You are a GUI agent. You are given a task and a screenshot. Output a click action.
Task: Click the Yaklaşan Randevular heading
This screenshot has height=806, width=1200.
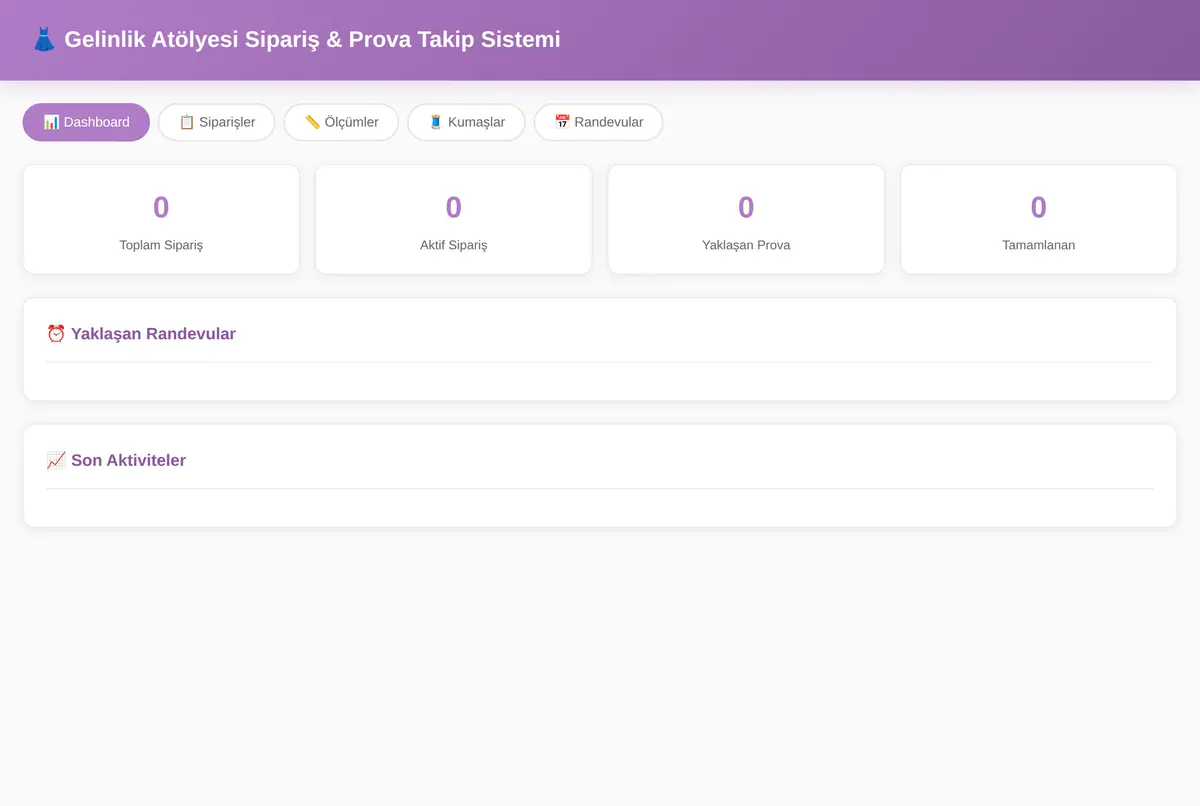click(141, 334)
